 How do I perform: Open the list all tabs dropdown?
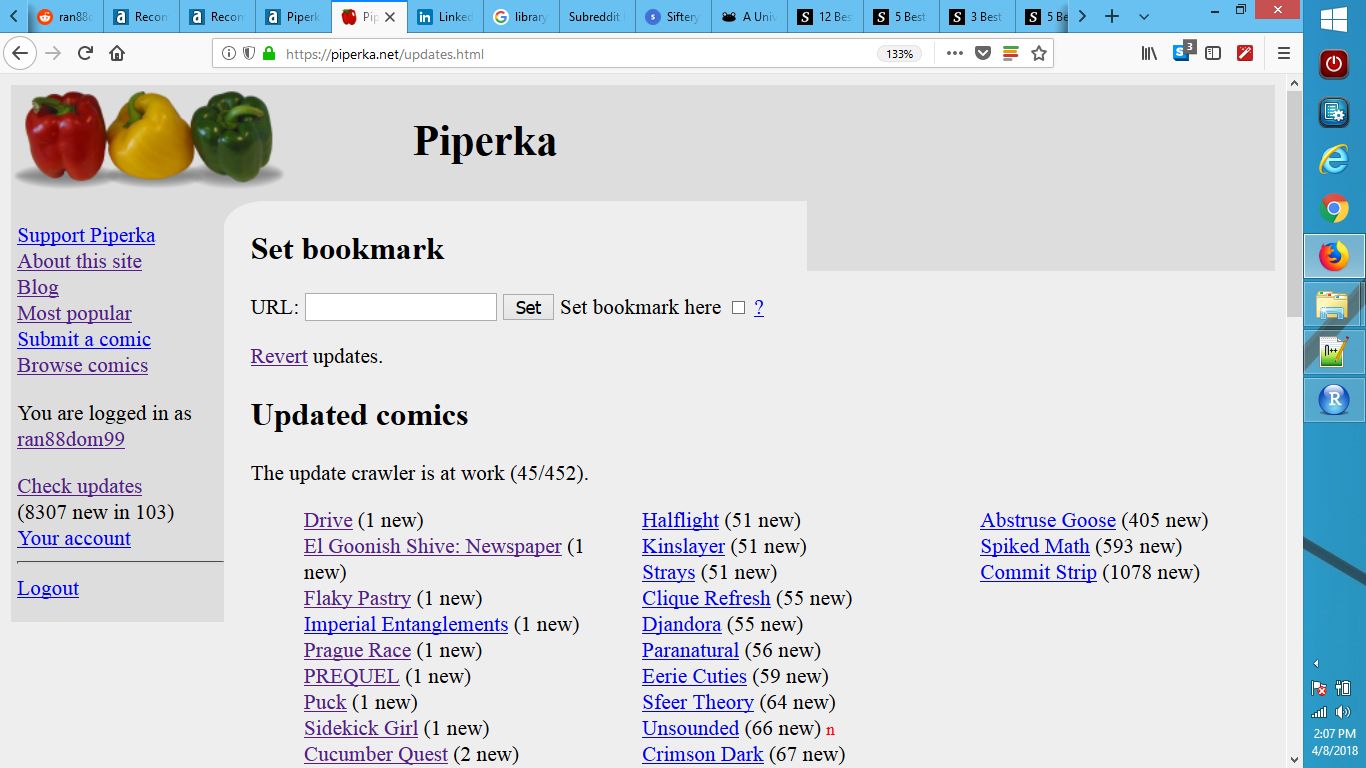(x=1144, y=16)
